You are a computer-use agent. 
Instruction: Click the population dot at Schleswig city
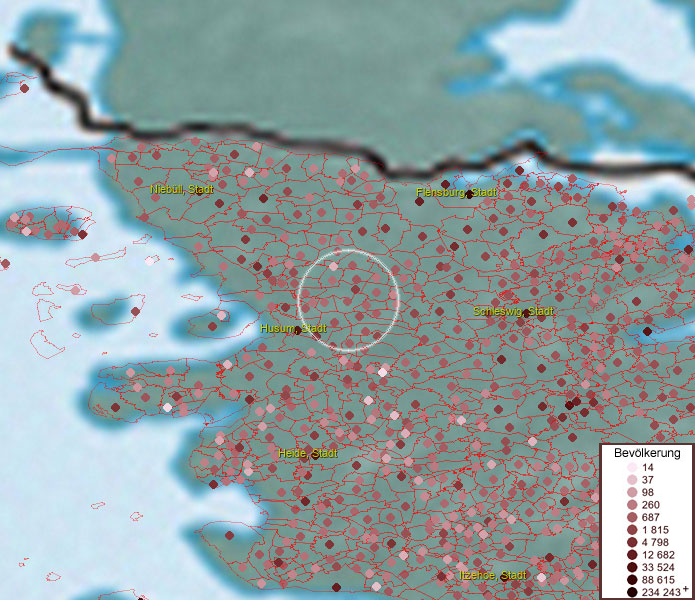[526, 313]
